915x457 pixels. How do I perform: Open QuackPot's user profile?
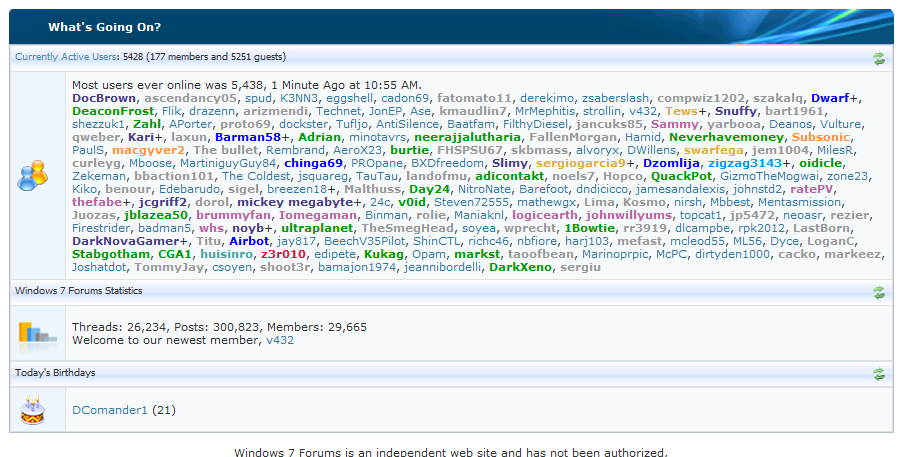tap(682, 176)
